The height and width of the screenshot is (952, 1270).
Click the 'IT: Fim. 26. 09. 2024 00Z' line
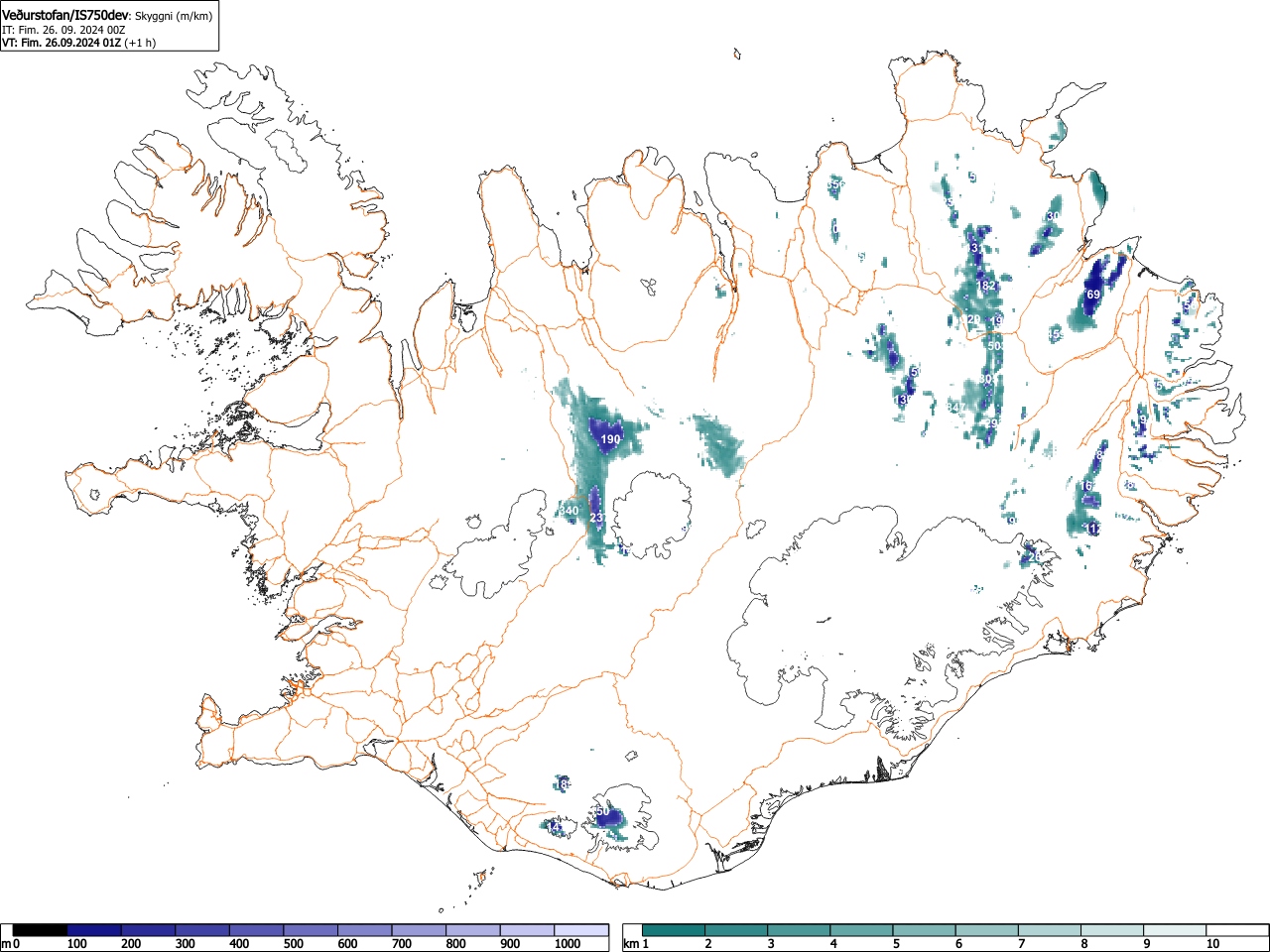(63, 30)
